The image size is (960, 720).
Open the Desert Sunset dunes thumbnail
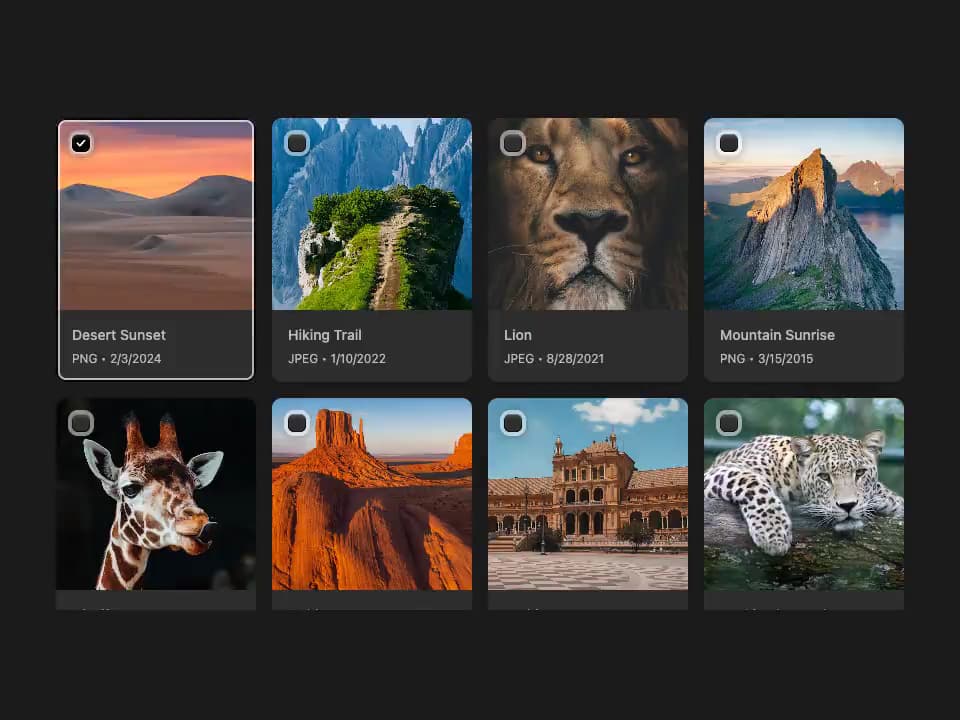pyautogui.click(x=156, y=216)
